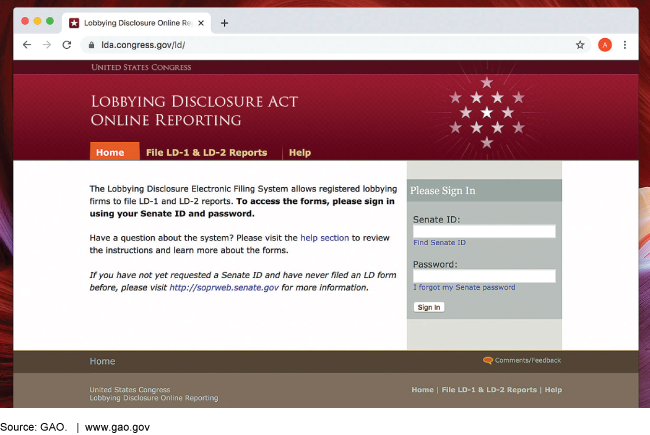Click the Comments/Feedback speech bubble icon
The image size is (650, 435).
click(x=487, y=360)
